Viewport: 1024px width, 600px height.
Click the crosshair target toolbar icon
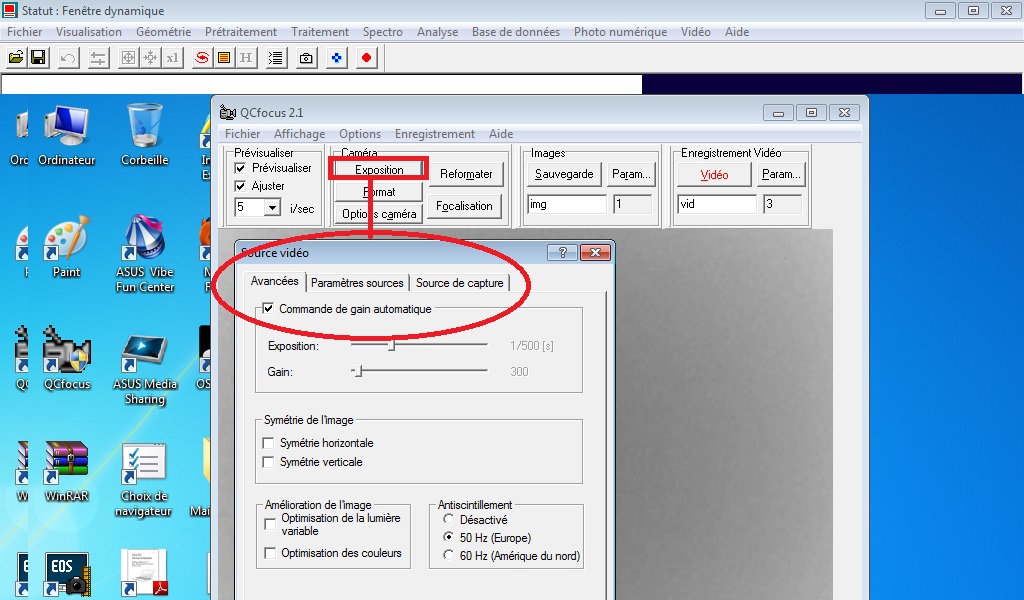click(129, 58)
